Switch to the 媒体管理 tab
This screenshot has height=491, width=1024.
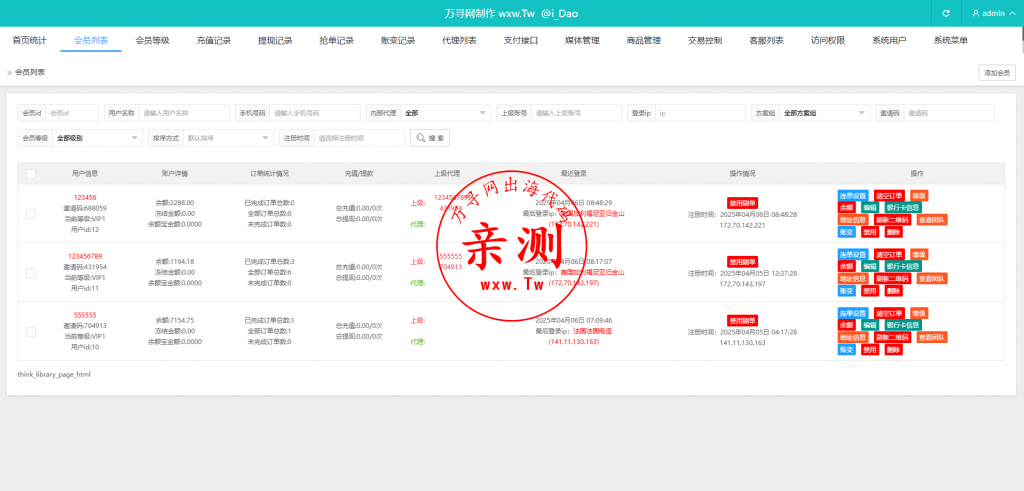(582, 40)
